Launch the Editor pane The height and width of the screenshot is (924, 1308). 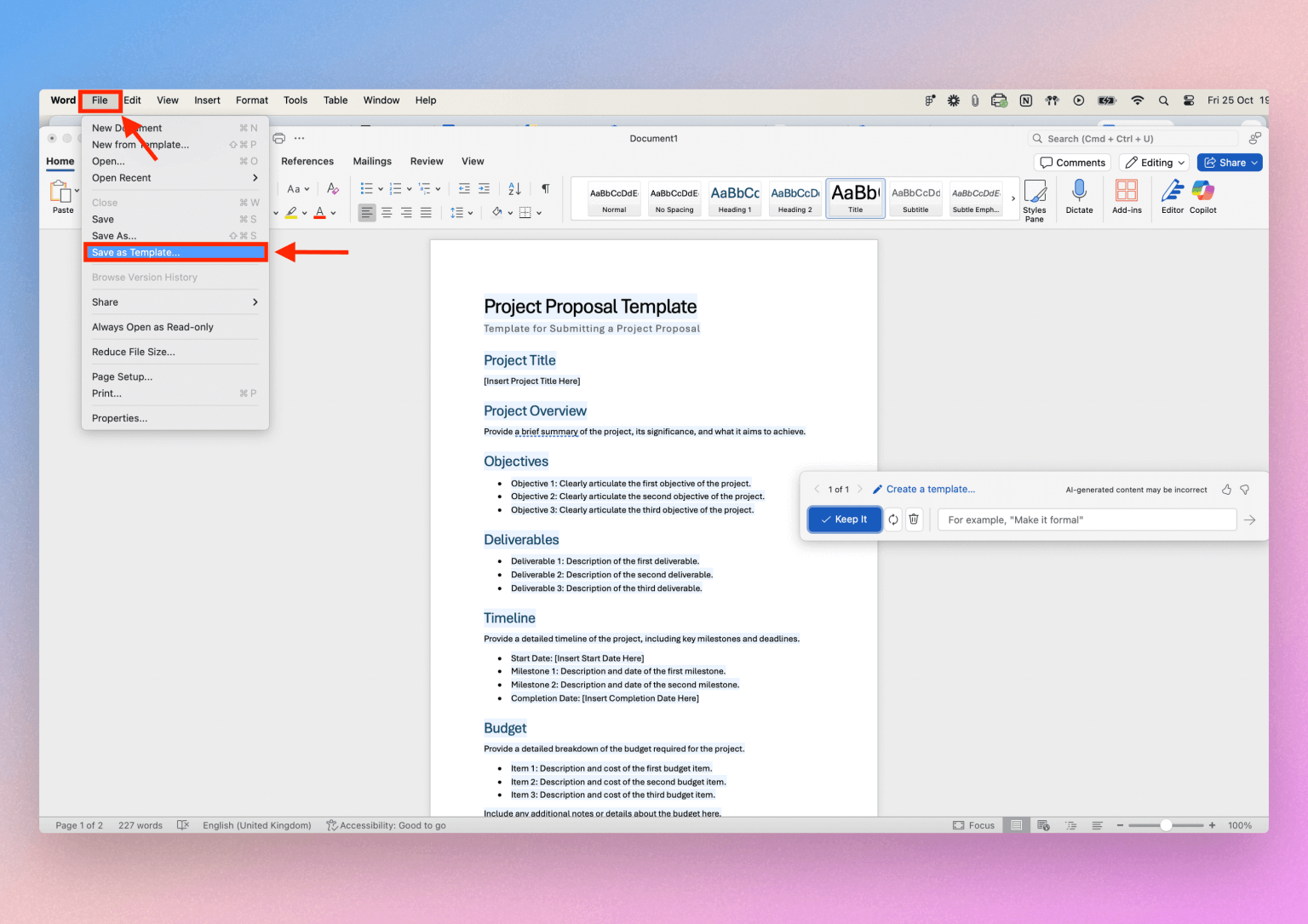[x=1172, y=198]
